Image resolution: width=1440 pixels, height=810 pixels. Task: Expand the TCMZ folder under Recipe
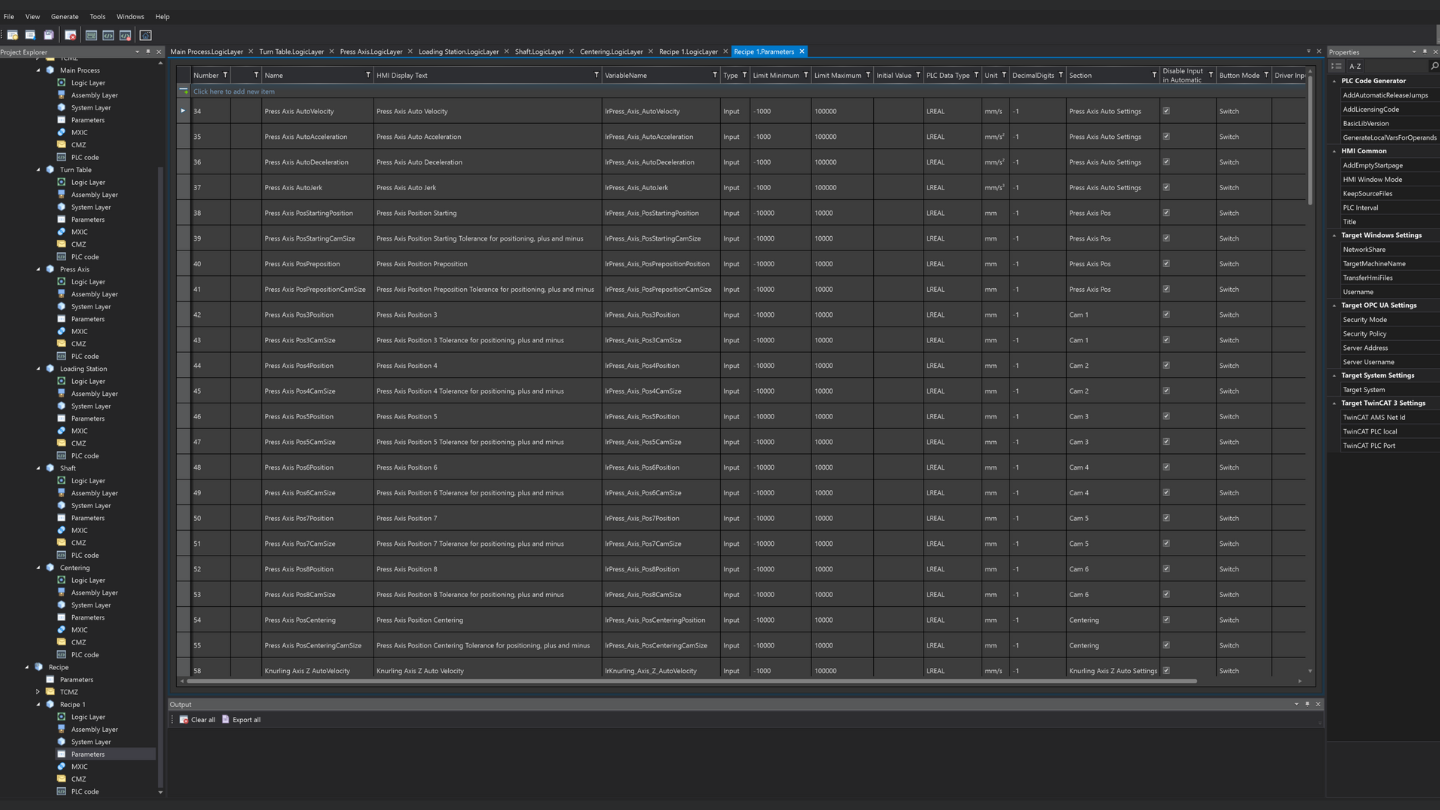39,692
